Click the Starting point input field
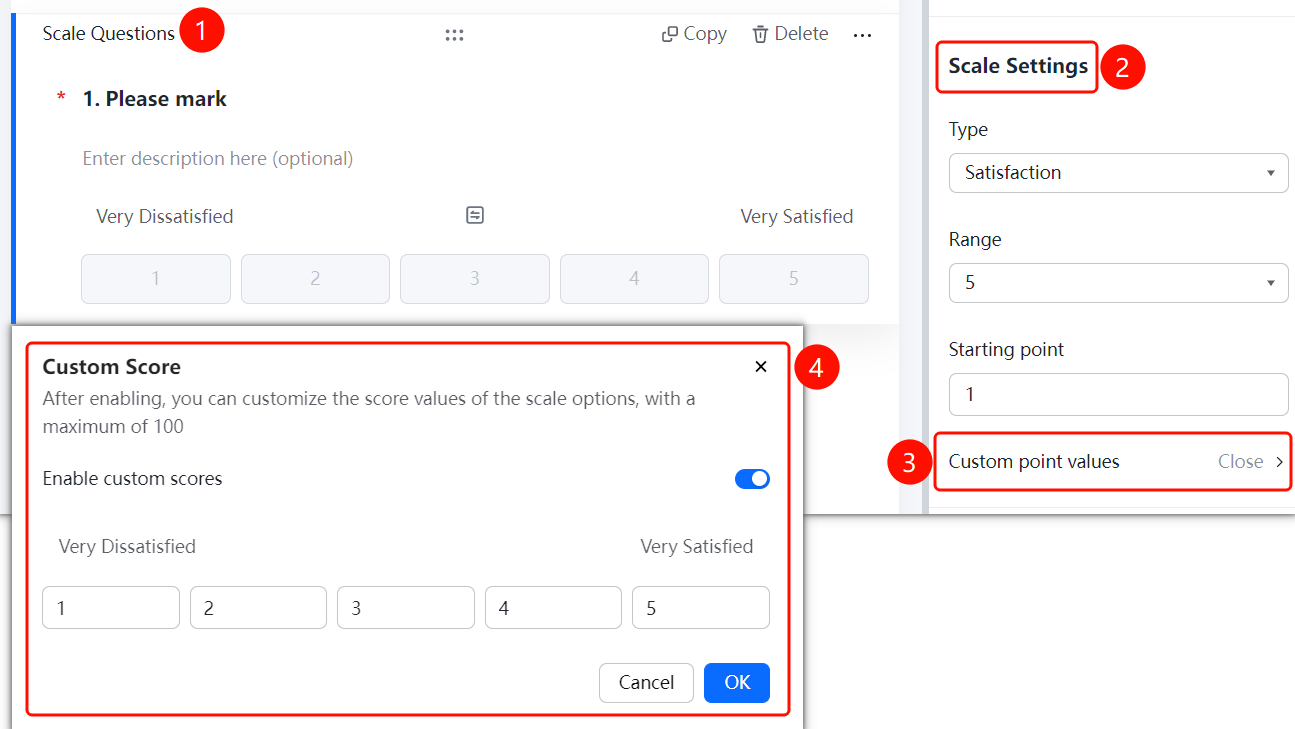This screenshot has height=729, width=1295. [1118, 394]
